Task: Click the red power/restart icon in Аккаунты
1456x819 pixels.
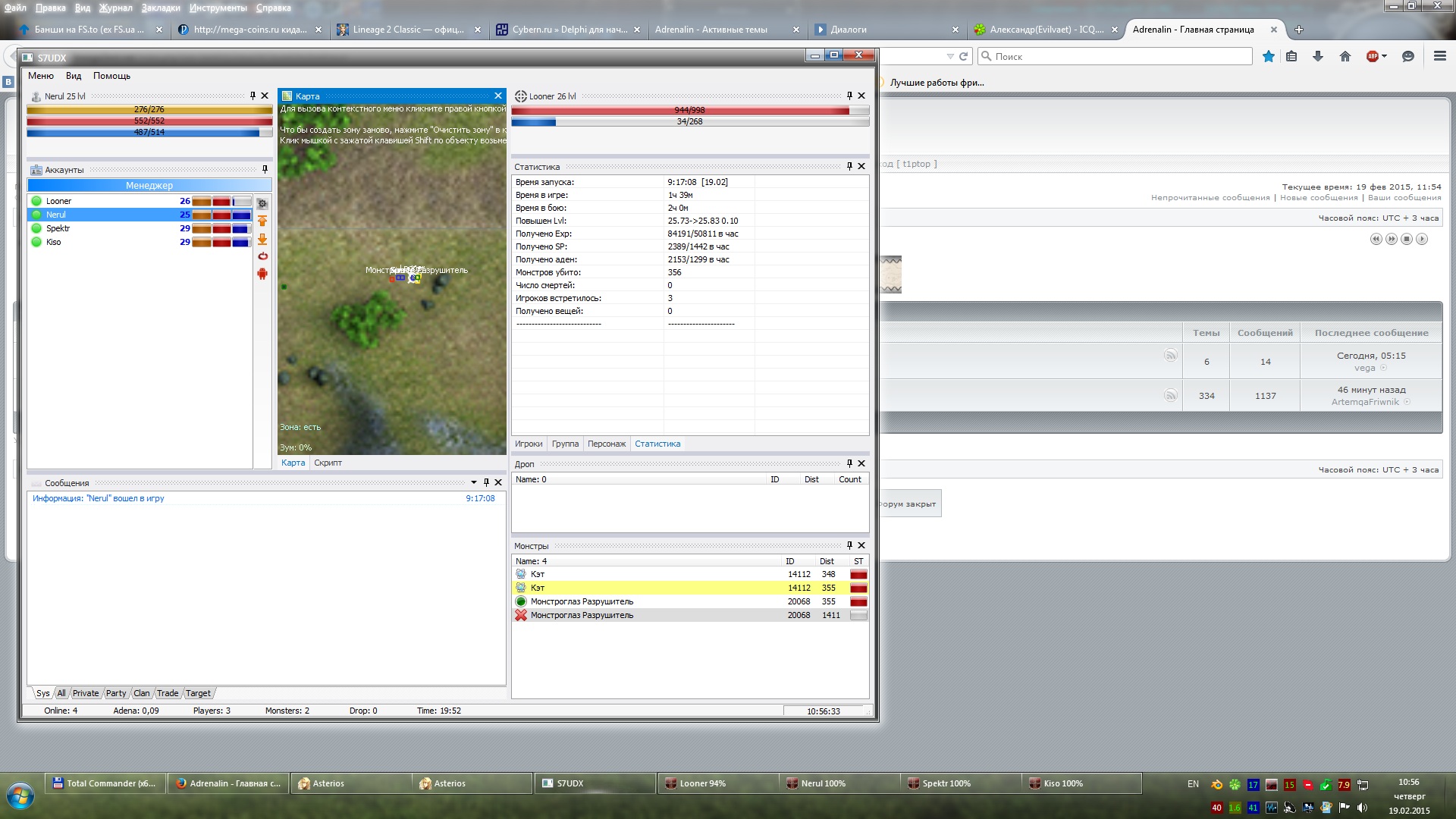Action: point(262,256)
